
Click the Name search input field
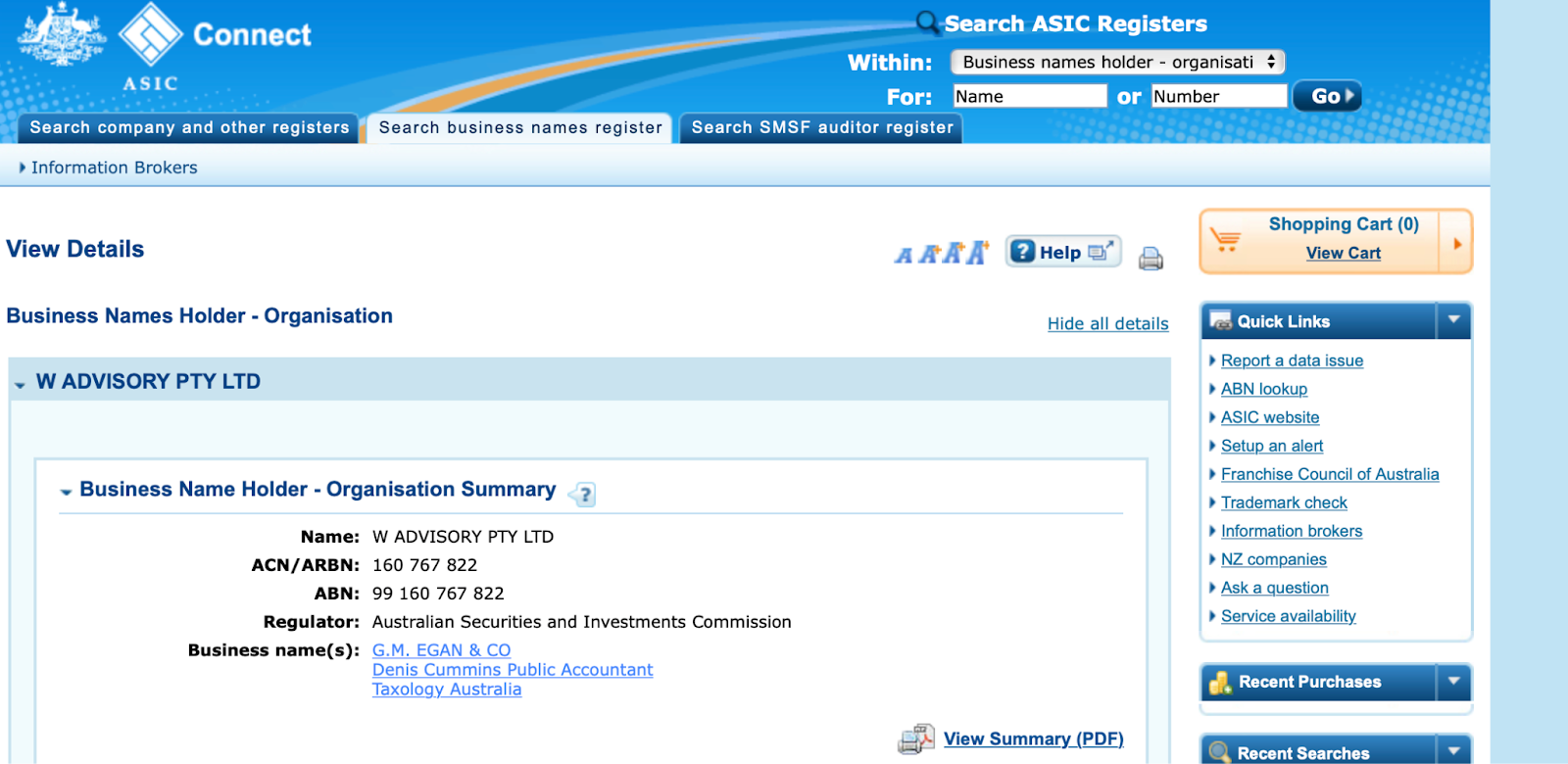coord(1030,96)
